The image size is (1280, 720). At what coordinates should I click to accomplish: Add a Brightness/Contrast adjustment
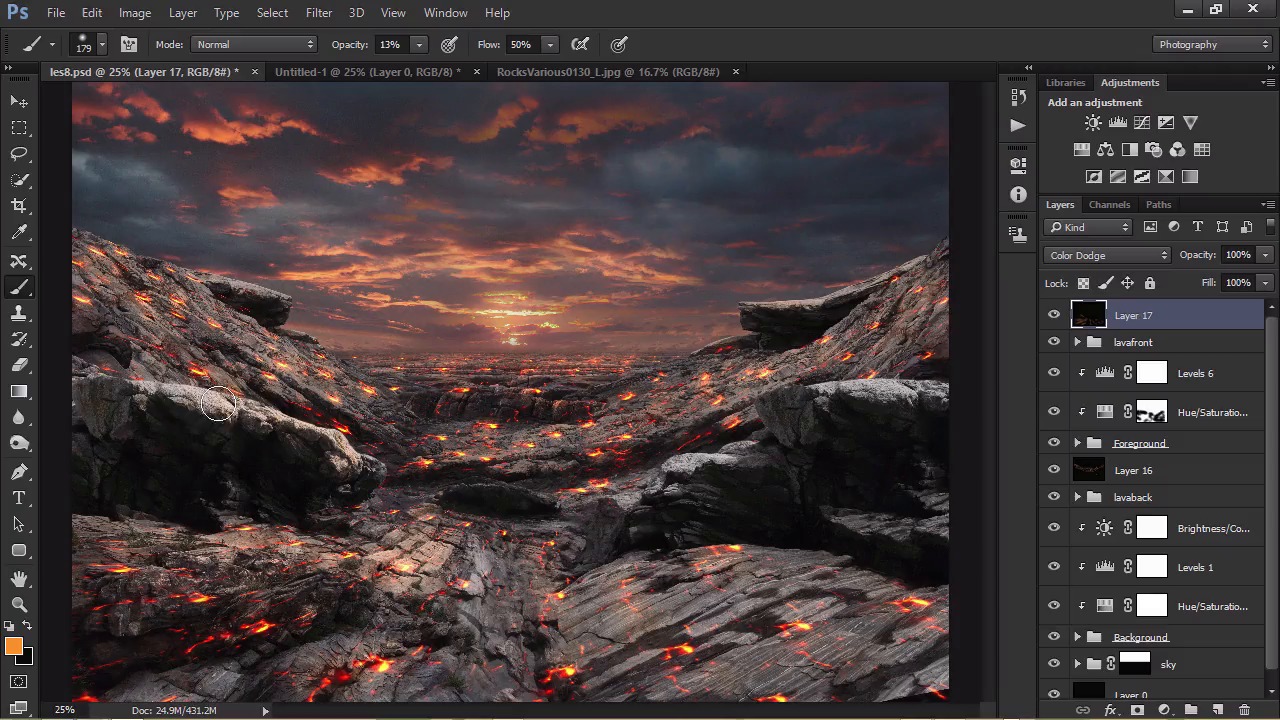(1093, 123)
